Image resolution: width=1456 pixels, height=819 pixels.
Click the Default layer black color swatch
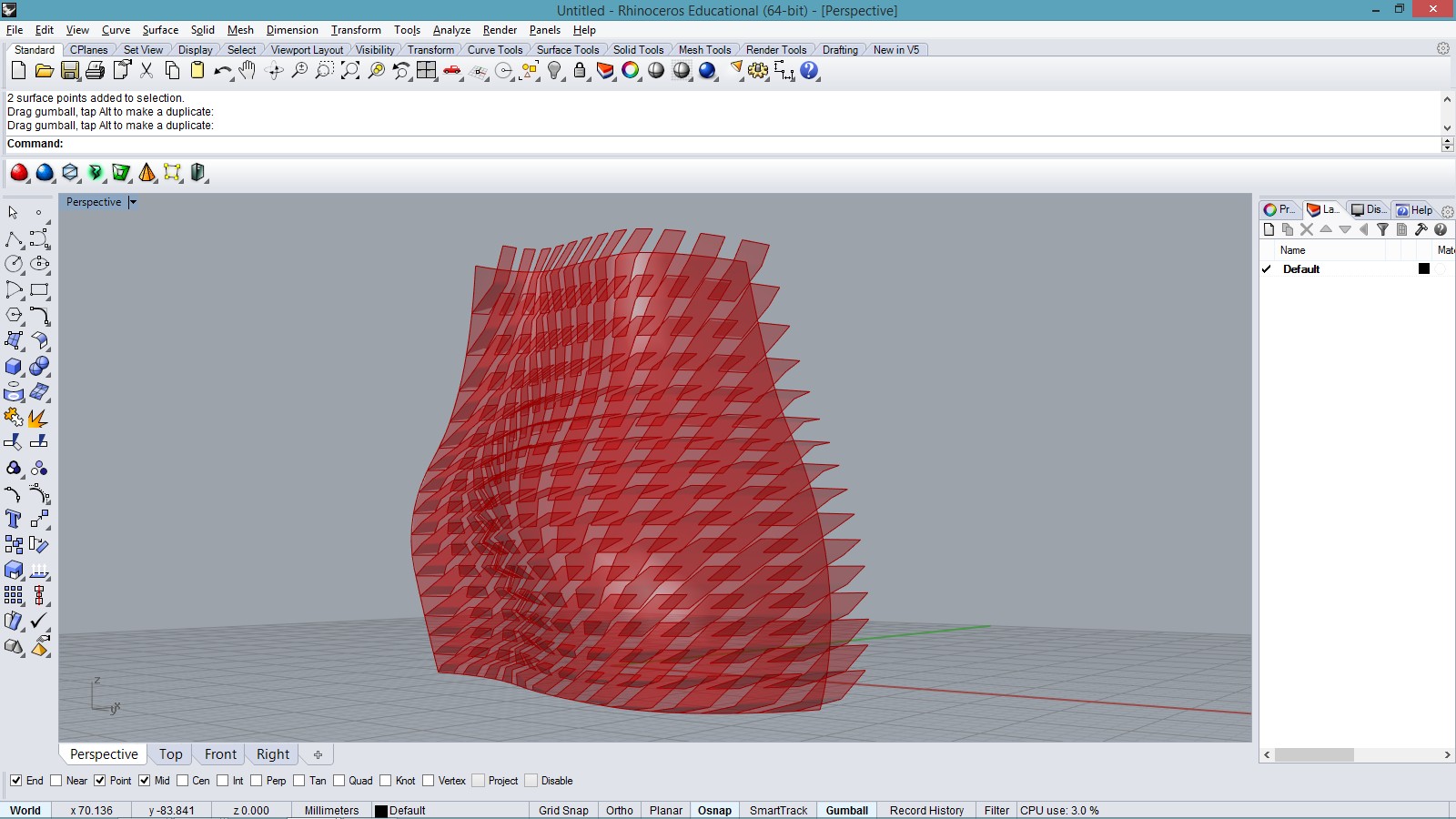1424,268
